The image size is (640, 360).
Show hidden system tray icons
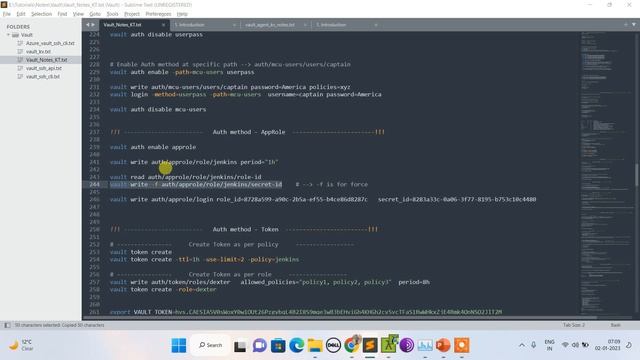(522, 345)
